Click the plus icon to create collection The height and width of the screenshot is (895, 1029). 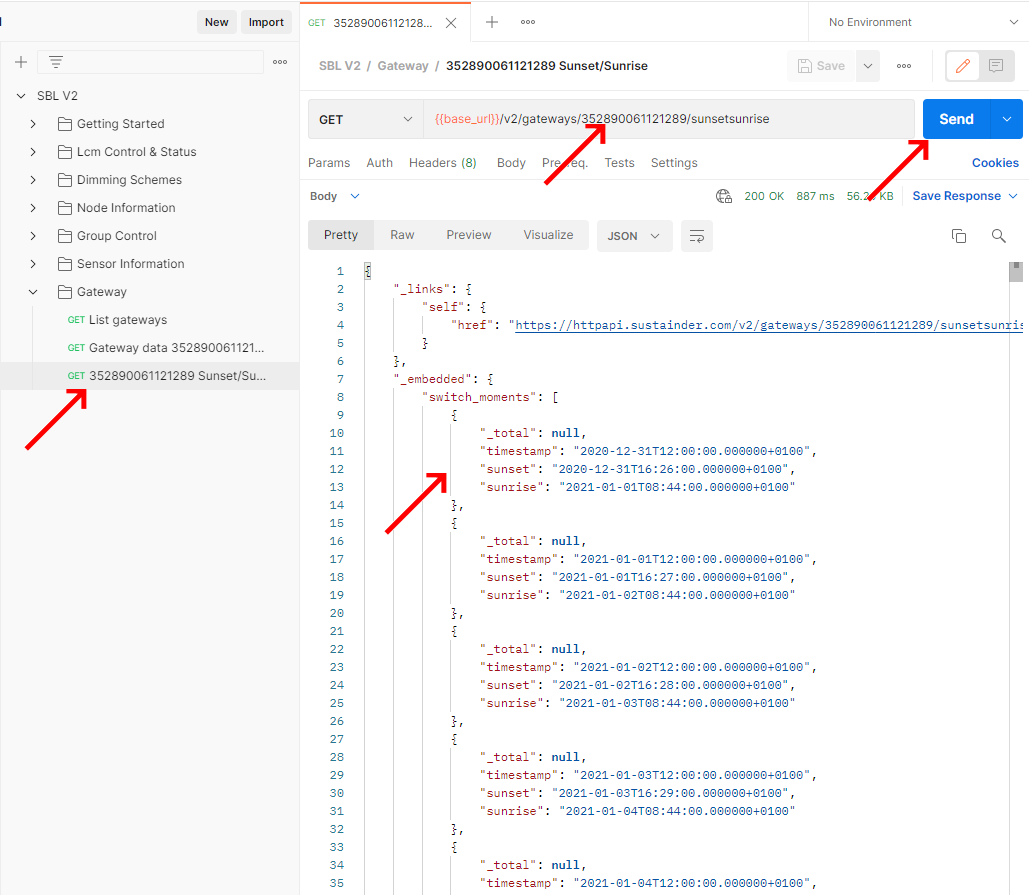coord(21,62)
